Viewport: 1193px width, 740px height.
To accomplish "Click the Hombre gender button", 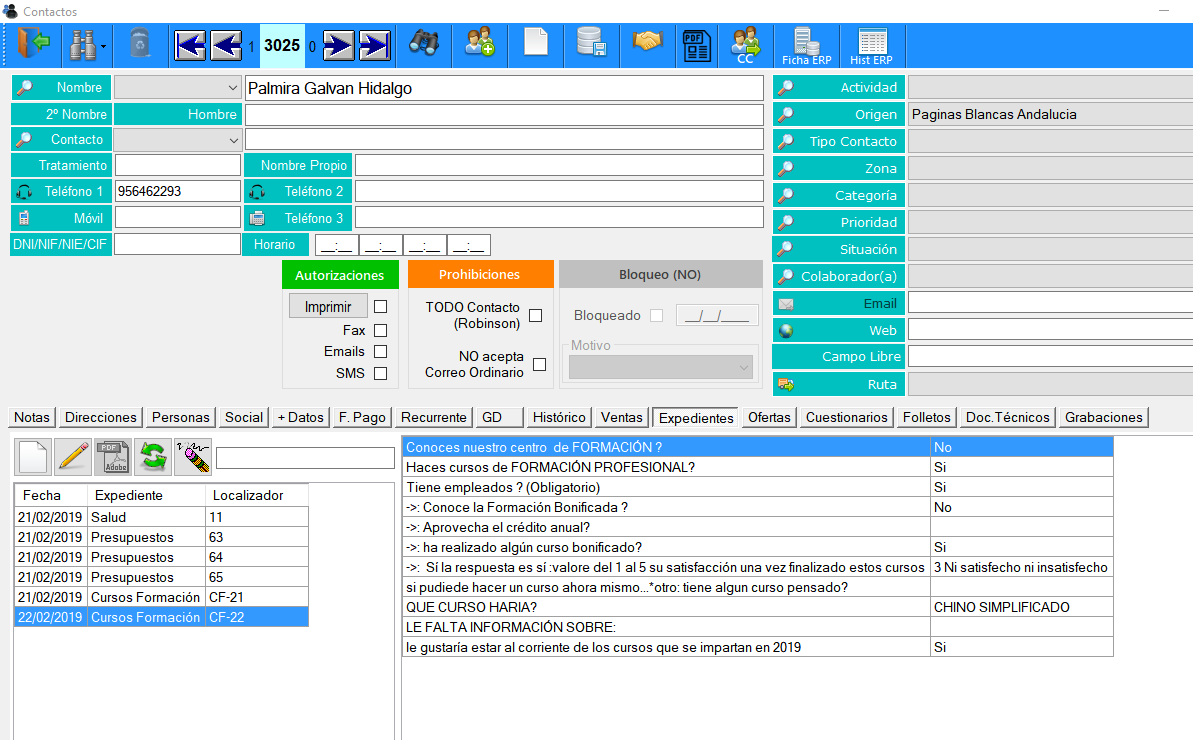I will [177, 114].
